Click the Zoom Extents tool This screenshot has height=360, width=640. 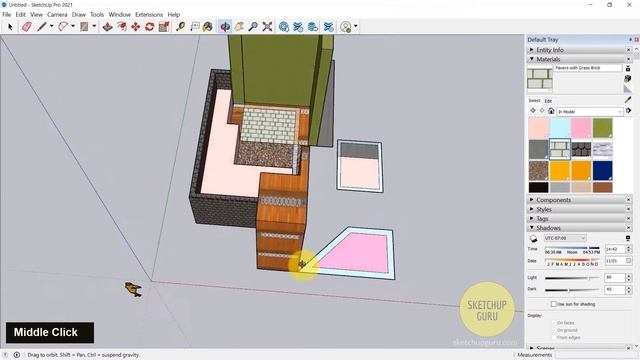tap(267, 27)
